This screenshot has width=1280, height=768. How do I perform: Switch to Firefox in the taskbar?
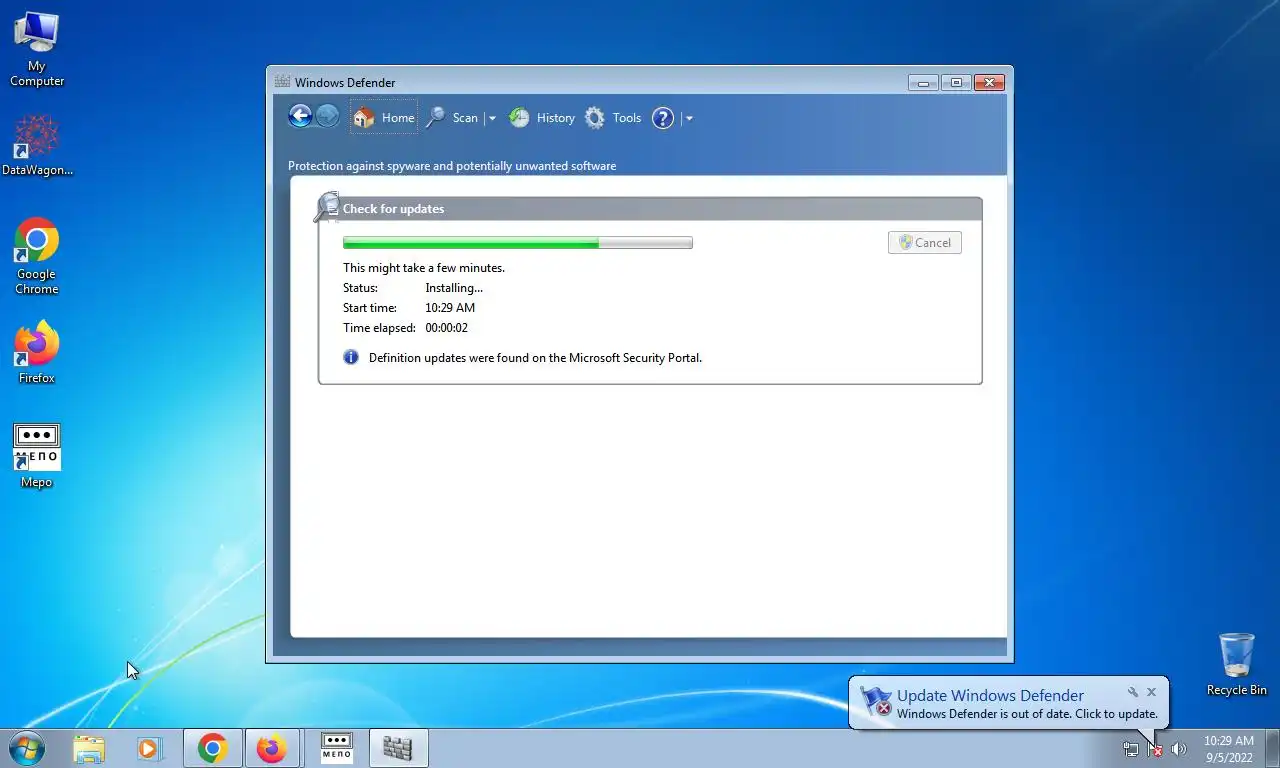[272, 748]
